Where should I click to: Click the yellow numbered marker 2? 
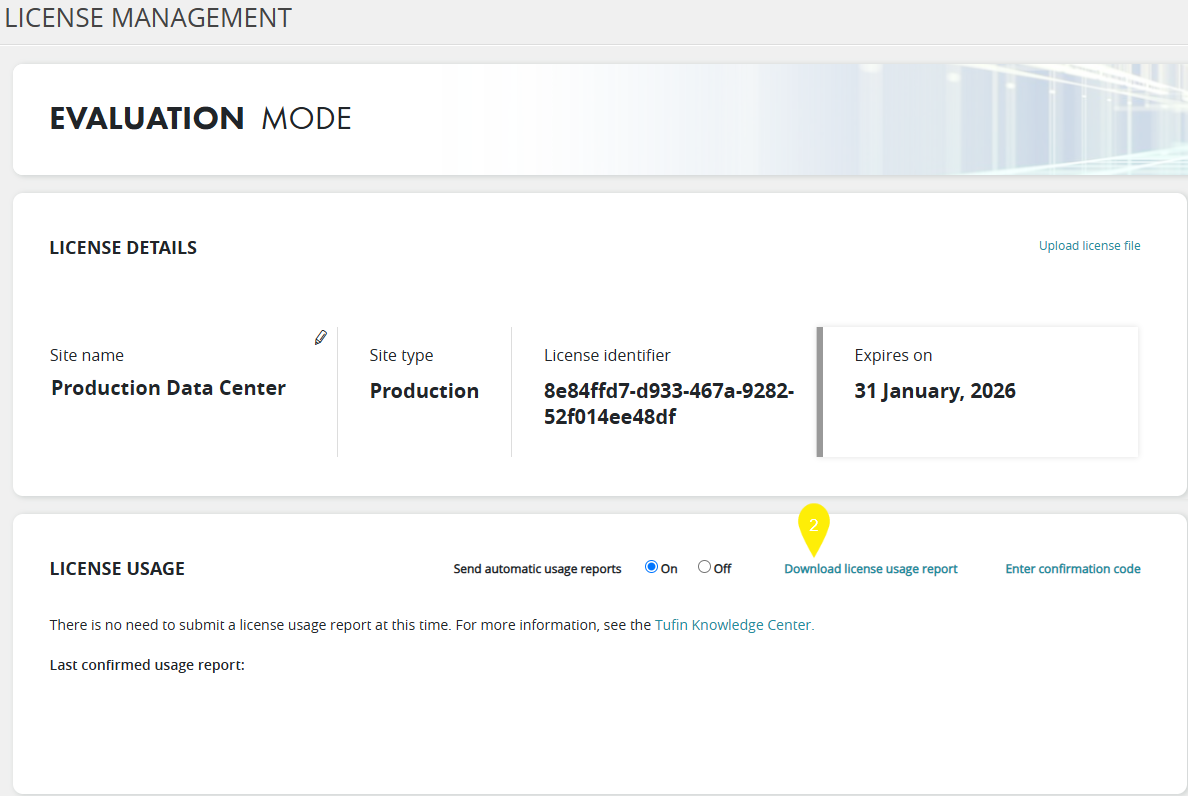click(814, 526)
